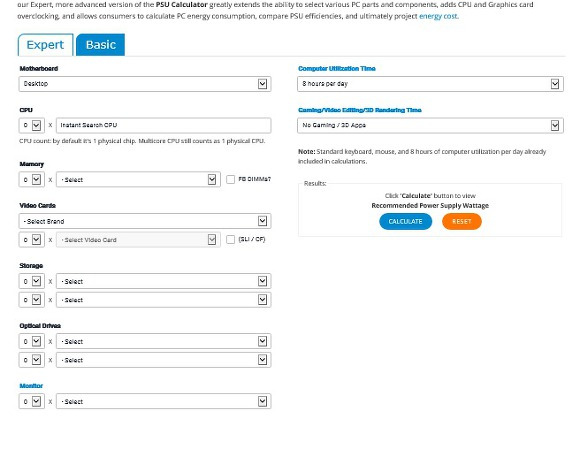Open the CPU count dropdown
Image resolution: width=580 pixels, height=449 pixels.
(32, 125)
